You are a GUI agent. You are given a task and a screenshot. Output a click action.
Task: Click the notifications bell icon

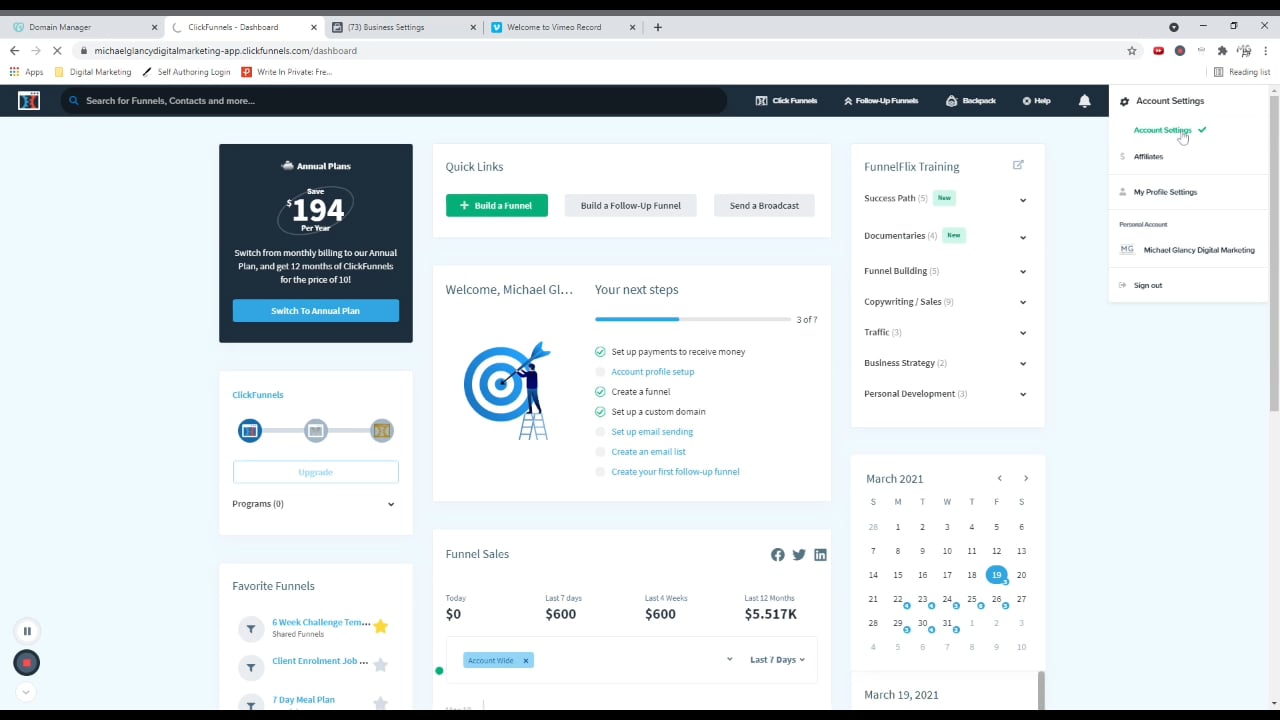point(1085,101)
